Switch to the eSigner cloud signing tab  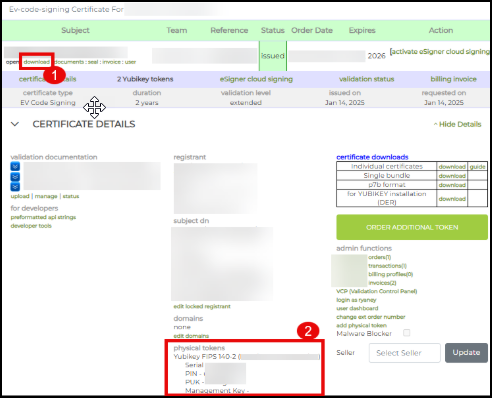(256, 79)
